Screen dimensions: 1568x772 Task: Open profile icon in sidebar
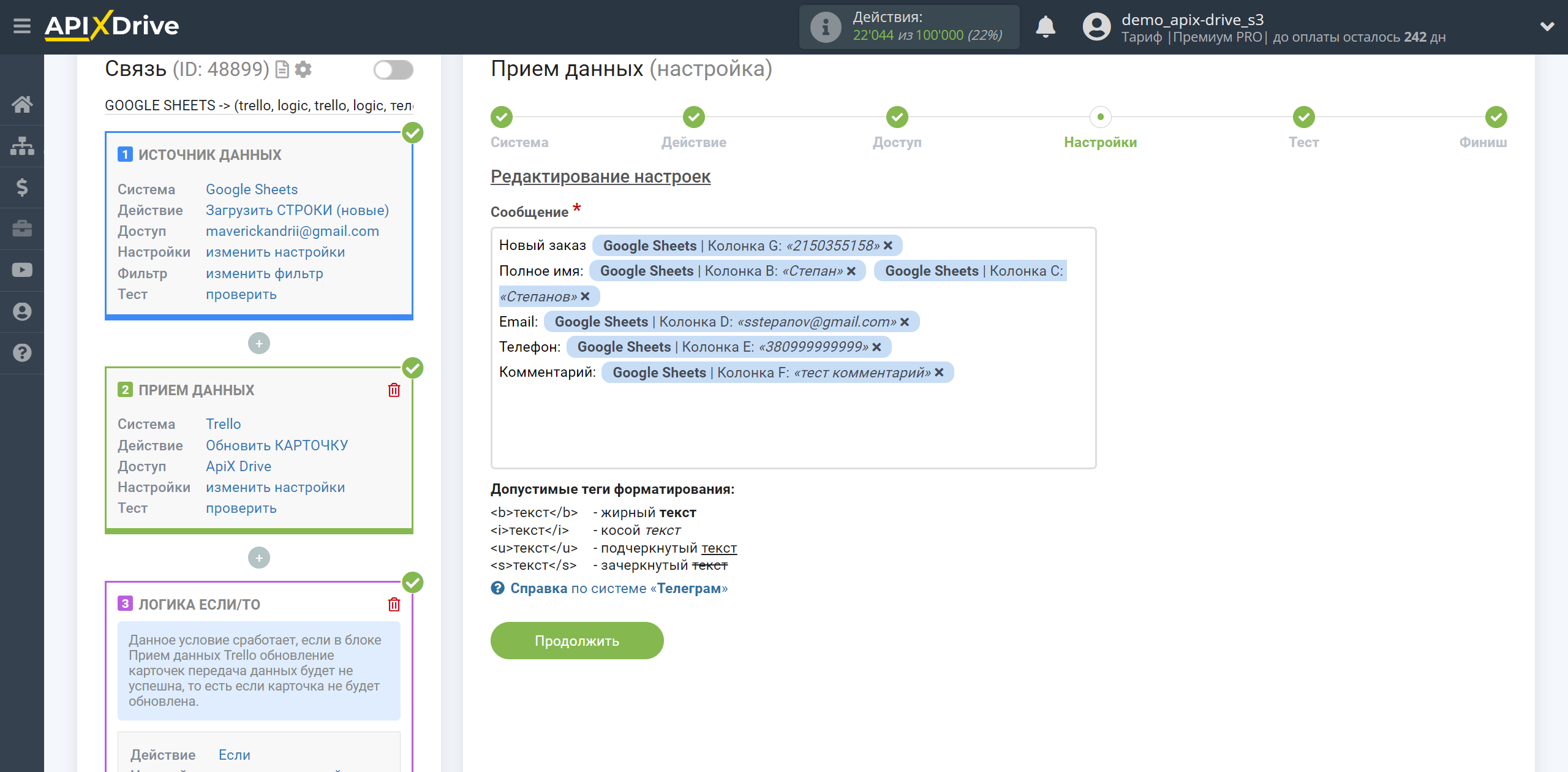[x=22, y=311]
